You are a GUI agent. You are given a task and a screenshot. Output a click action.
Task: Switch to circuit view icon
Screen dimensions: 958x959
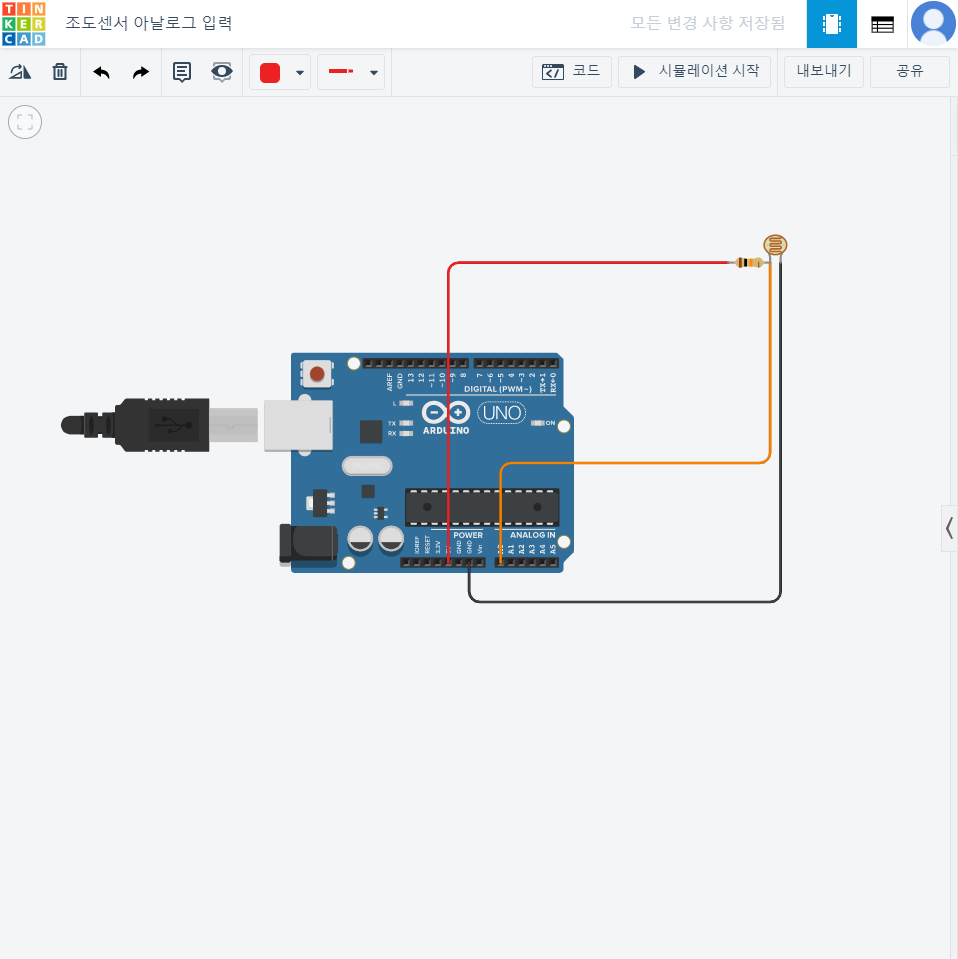pyautogui.click(x=831, y=24)
